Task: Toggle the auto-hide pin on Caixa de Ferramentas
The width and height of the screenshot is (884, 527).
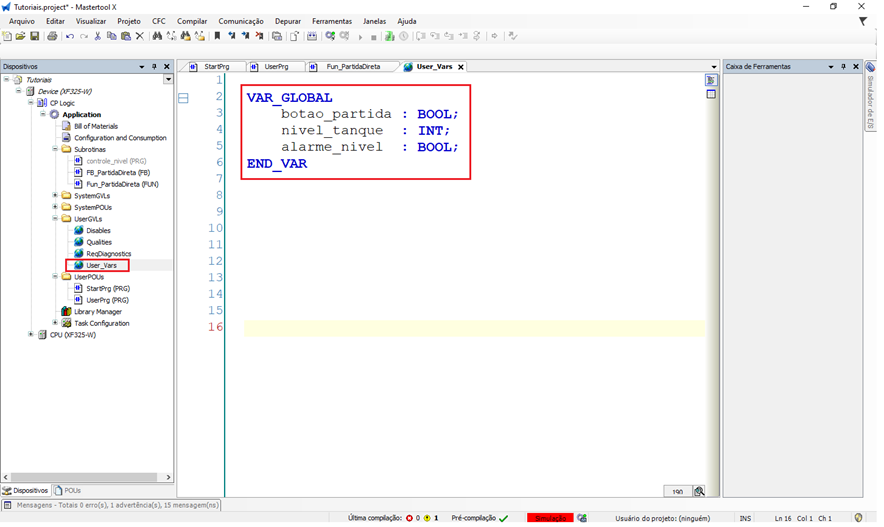Action: pyautogui.click(x=843, y=67)
